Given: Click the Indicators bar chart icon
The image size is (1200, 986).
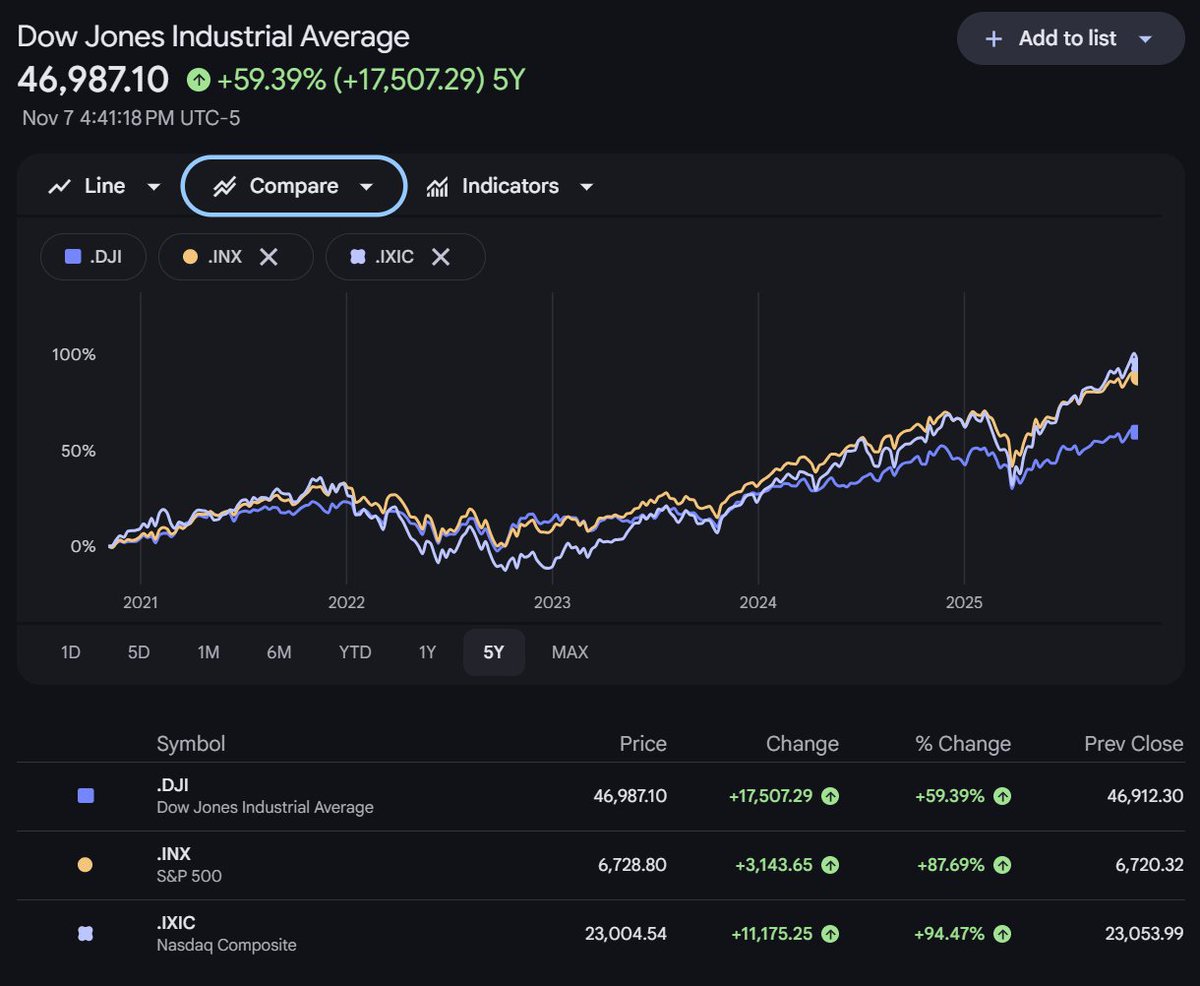Looking at the screenshot, I should (437, 187).
